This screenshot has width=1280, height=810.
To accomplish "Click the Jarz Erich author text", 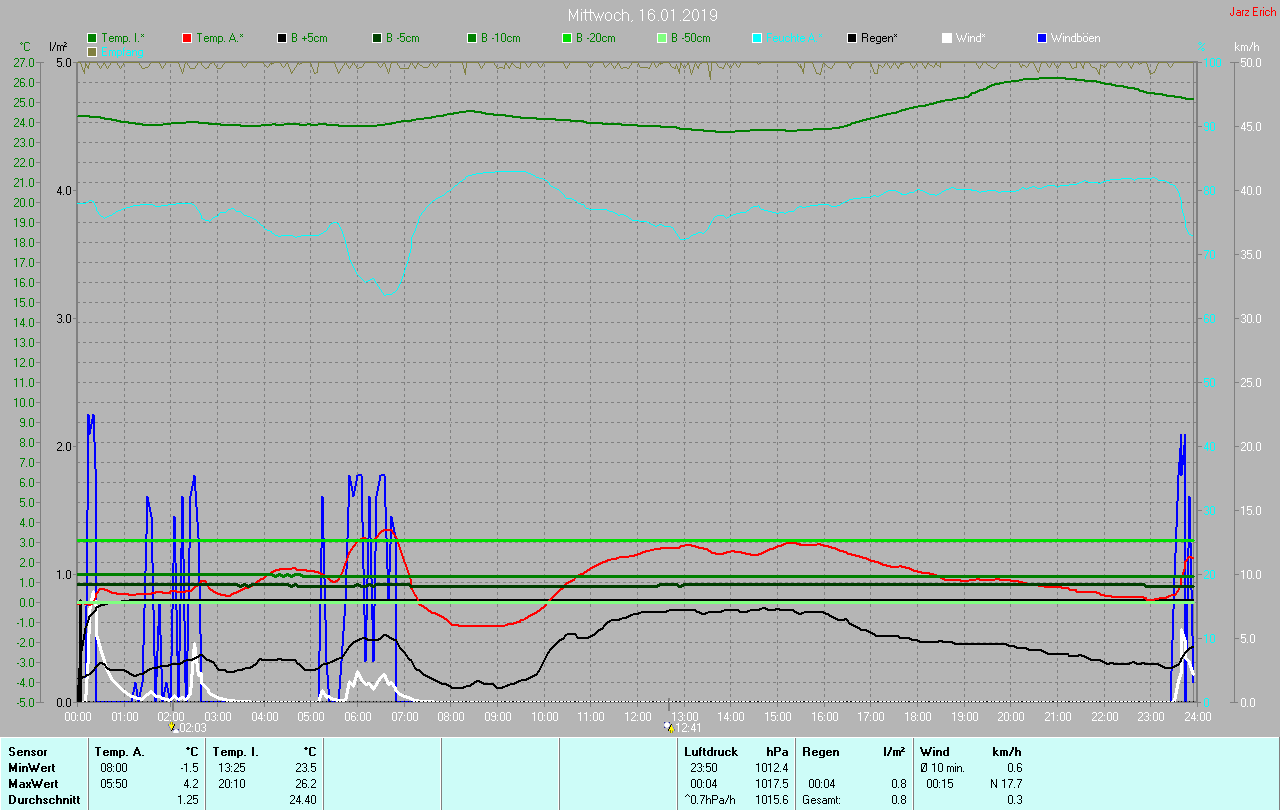I will (x=1252, y=12).
